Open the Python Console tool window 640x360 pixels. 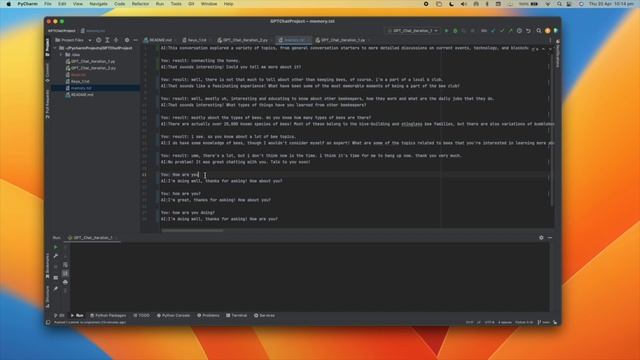tap(173, 316)
